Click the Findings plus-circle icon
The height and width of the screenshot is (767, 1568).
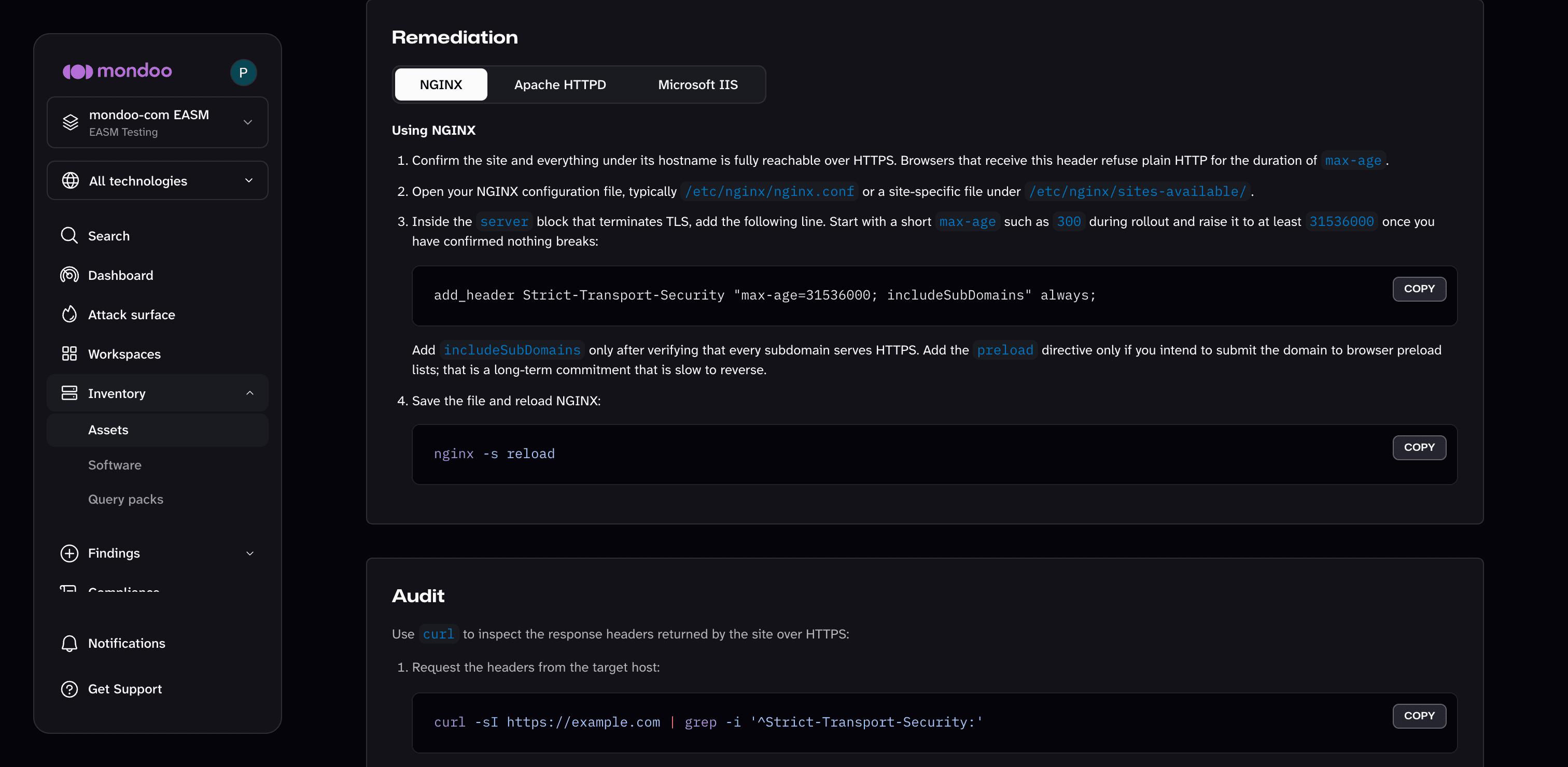[x=69, y=553]
